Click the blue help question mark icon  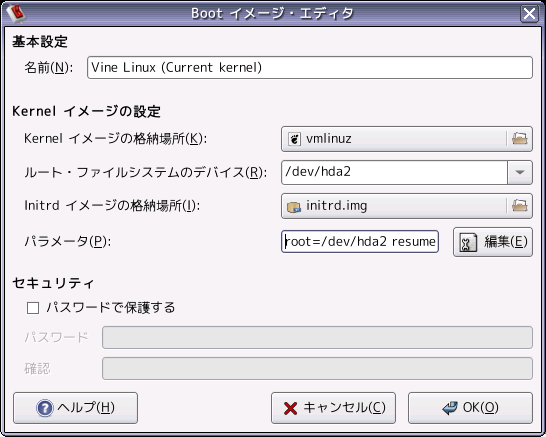[x=45, y=408]
